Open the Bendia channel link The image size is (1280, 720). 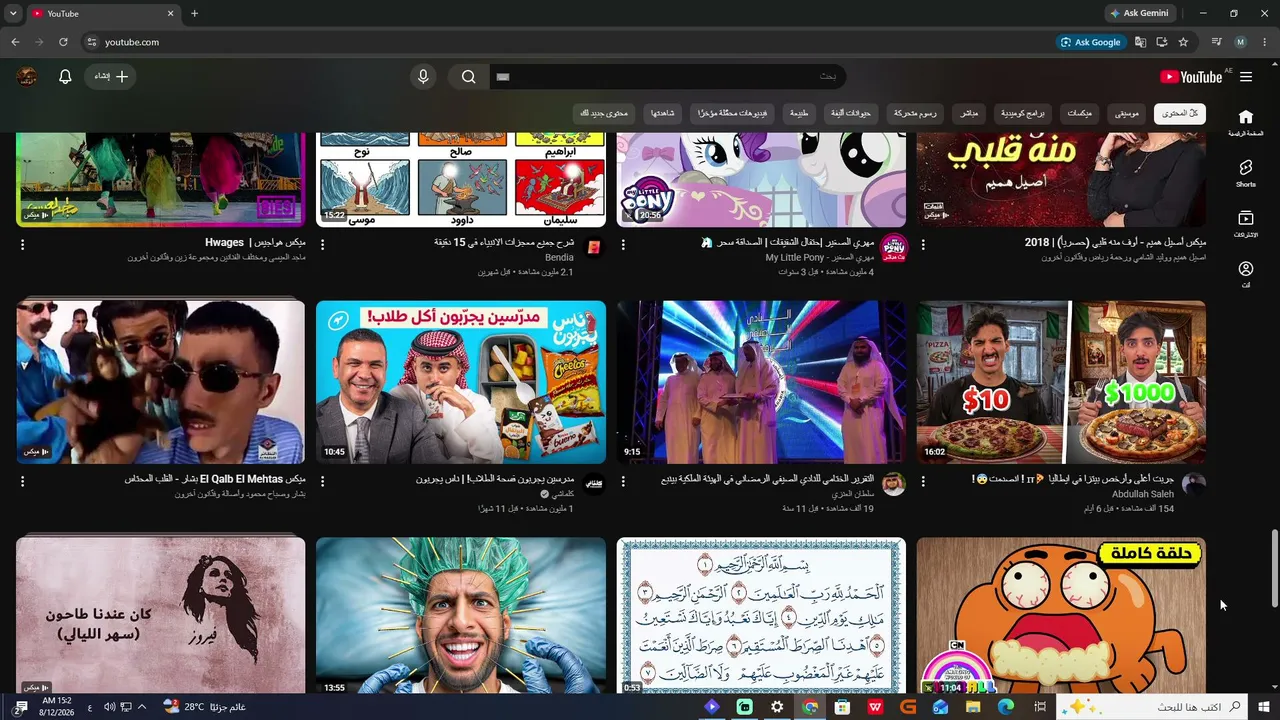(559, 258)
